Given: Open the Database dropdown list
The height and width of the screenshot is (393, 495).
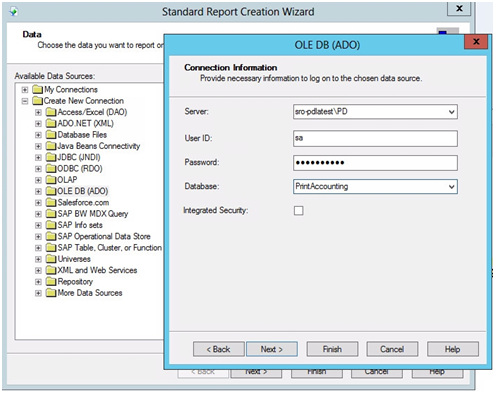Looking at the screenshot, I should click(451, 186).
